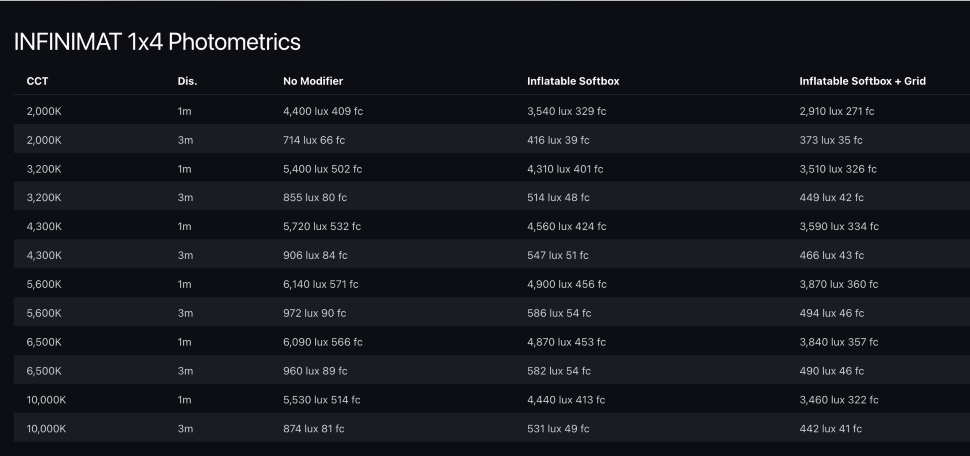Select the 6,140 lux 571 fc cell
Viewport: 970px width, 456px height.
point(321,285)
